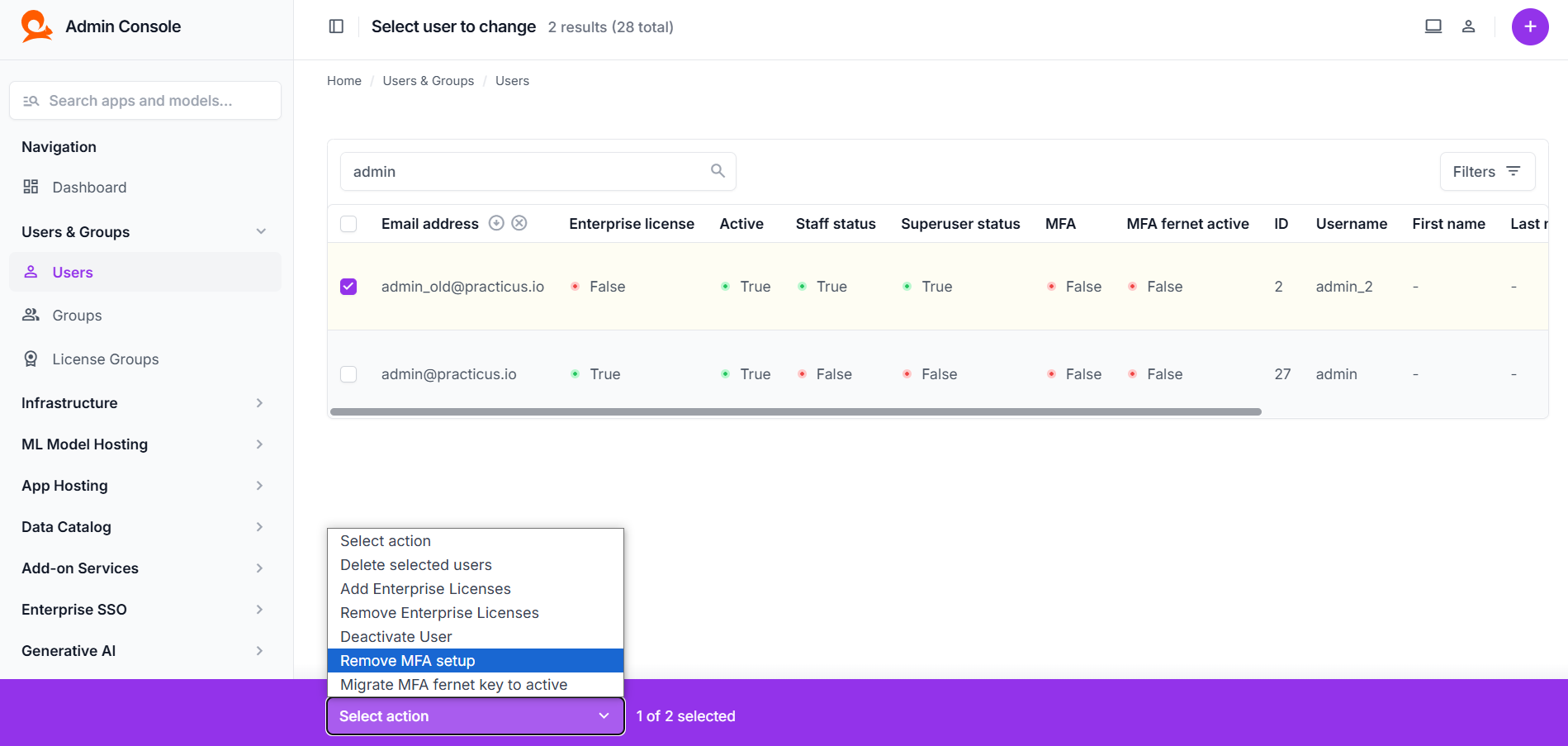The width and height of the screenshot is (1568, 746).
Task: Open the user profile icon
Action: click(x=1468, y=26)
